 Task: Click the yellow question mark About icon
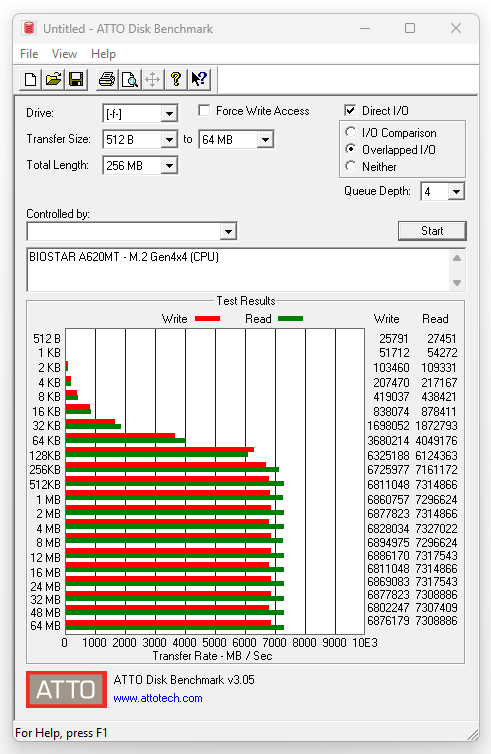(176, 79)
